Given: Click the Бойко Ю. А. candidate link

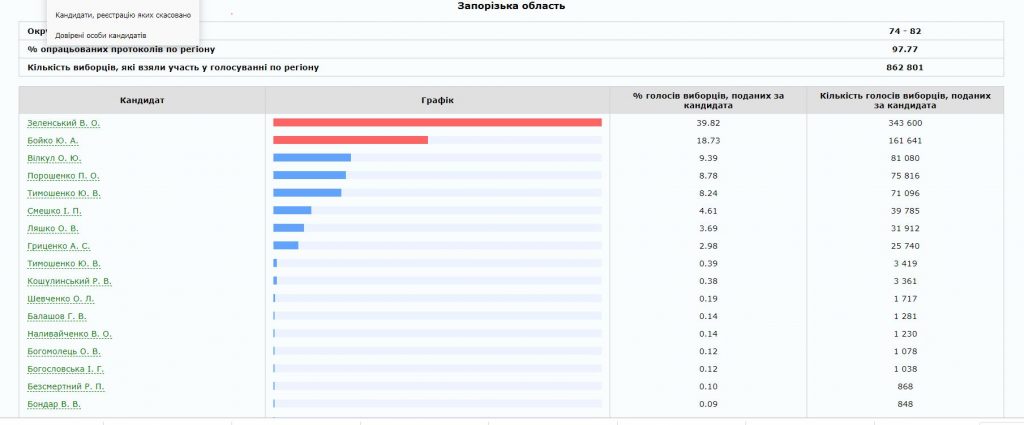Looking at the screenshot, I should (53, 141).
